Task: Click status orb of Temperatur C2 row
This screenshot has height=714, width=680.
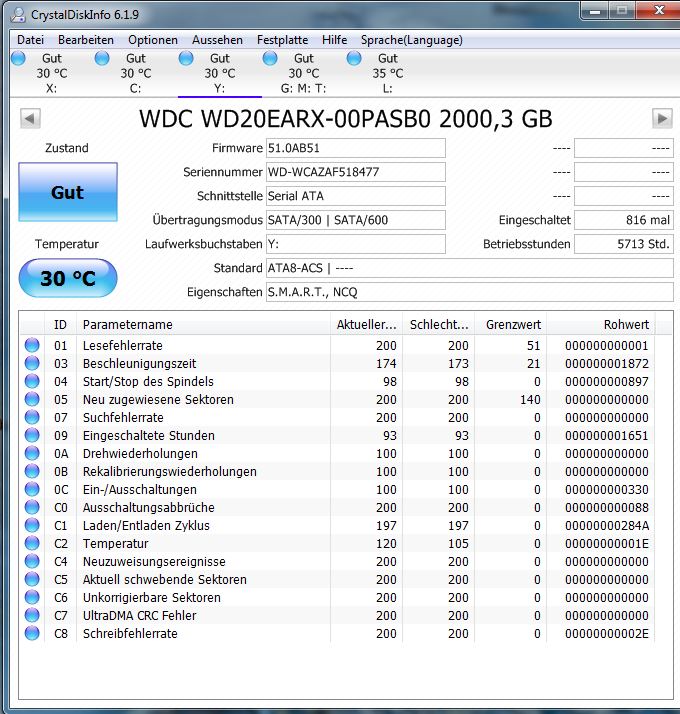Action: (32, 543)
